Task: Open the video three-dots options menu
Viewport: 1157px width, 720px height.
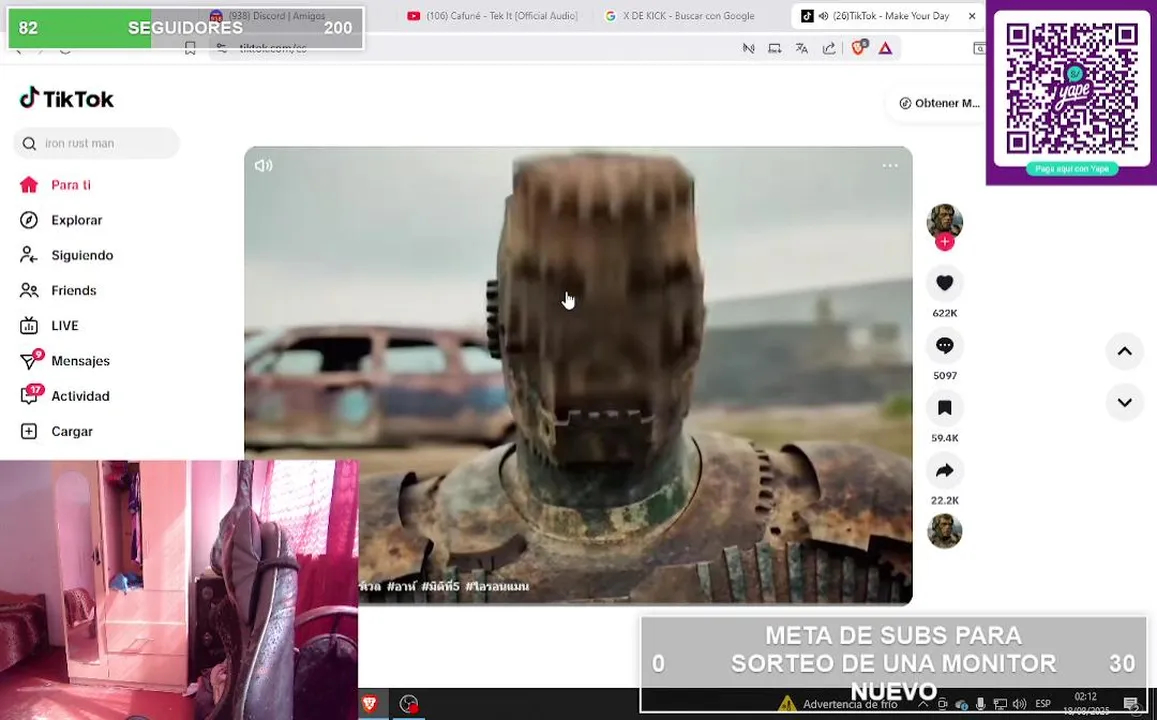Action: (890, 165)
